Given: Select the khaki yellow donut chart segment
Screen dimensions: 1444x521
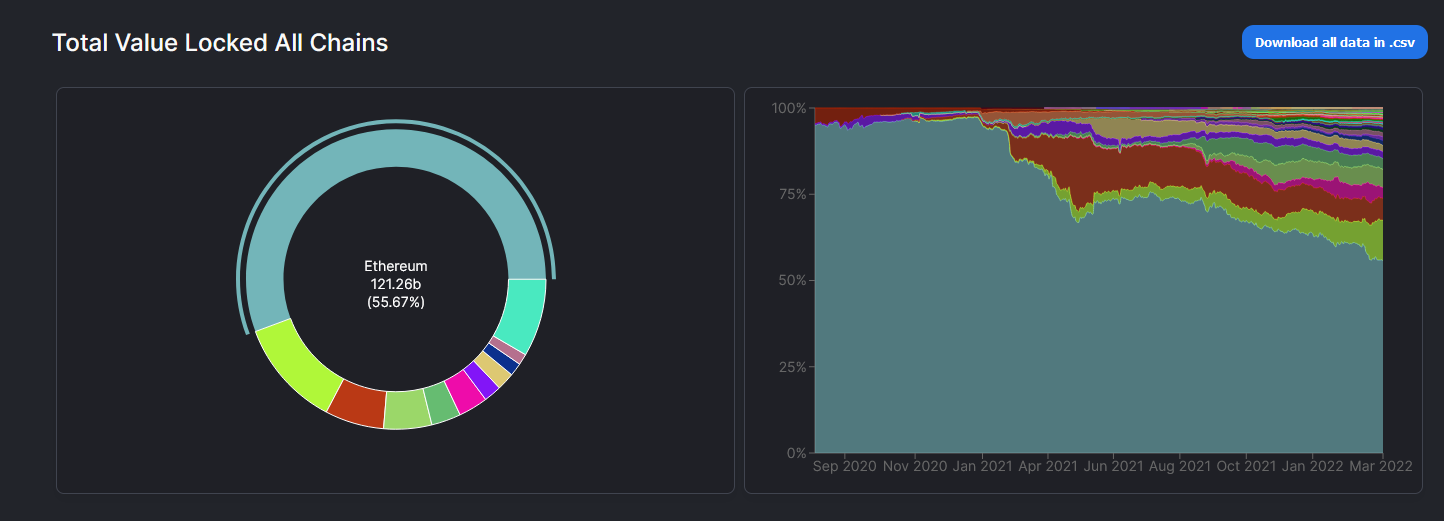Looking at the screenshot, I should [x=494, y=371].
